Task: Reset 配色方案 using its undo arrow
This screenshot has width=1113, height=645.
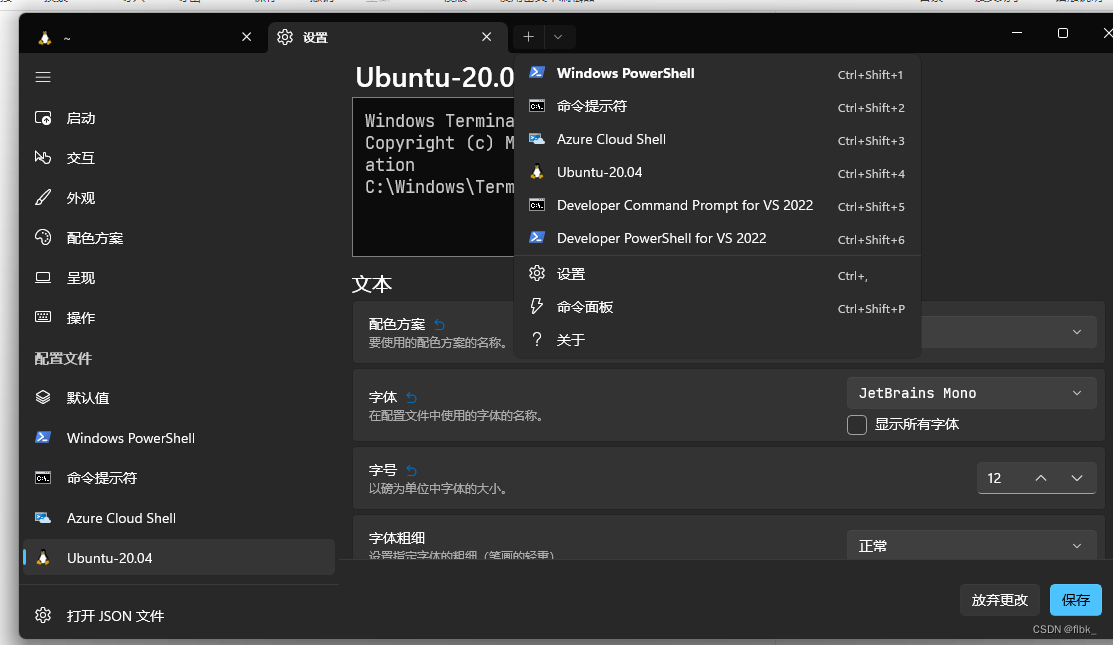Action: tap(439, 324)
